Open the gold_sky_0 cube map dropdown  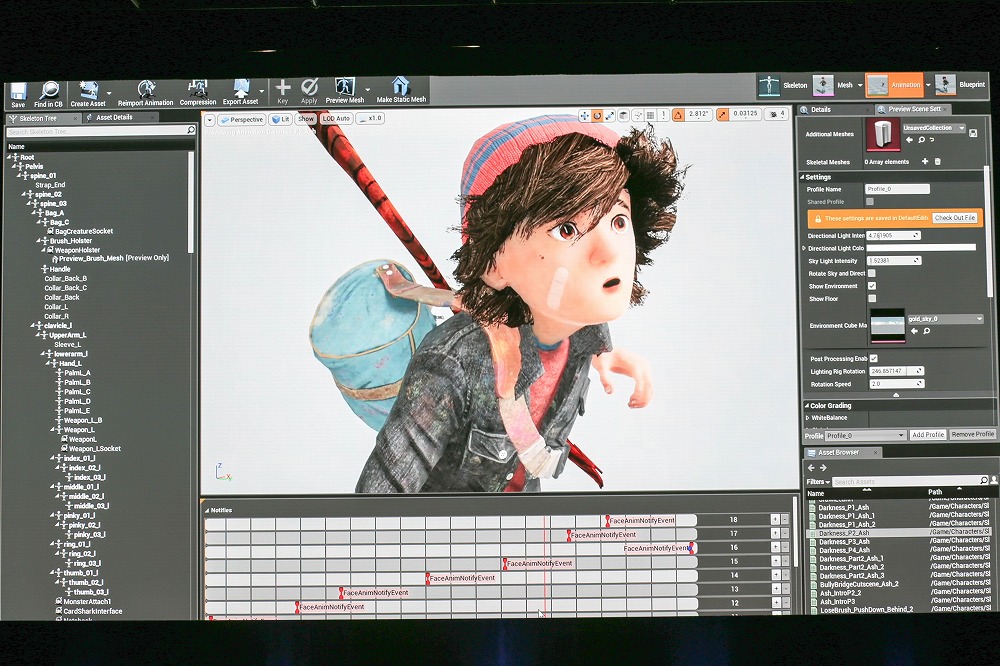945,318
